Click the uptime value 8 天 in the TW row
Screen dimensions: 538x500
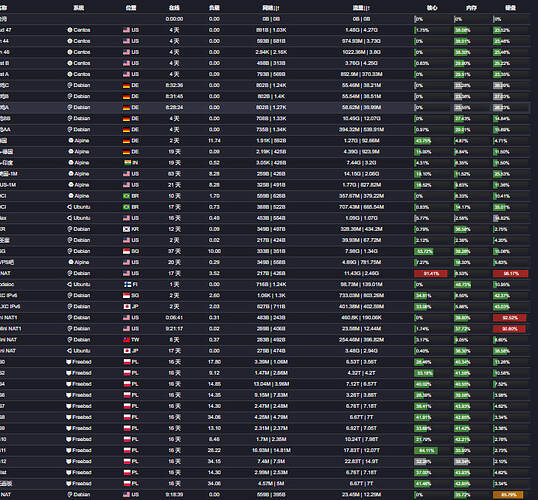174,339
